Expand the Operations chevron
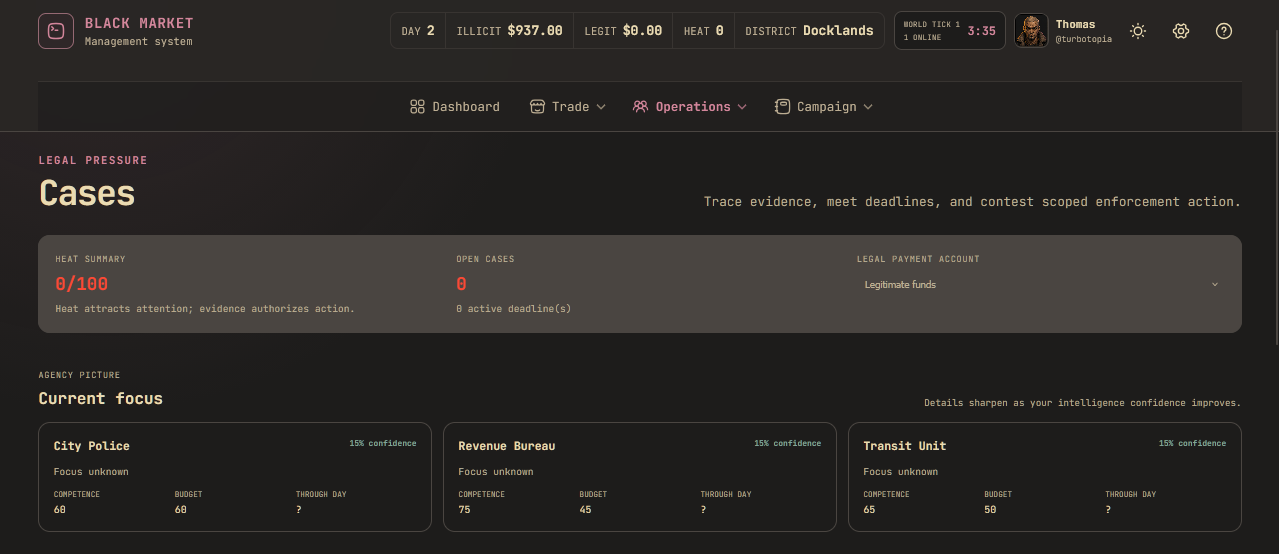Viewport: 1279px width, 554px height. click(x=742, y=107)
